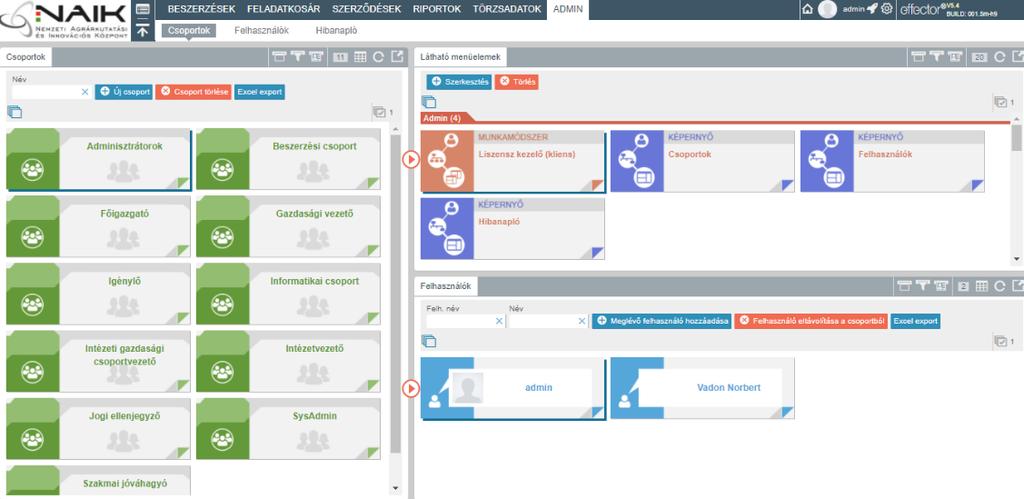
Task: Click the menu panel icon beside the NAIK logo
Action: (x=143, y=9)
